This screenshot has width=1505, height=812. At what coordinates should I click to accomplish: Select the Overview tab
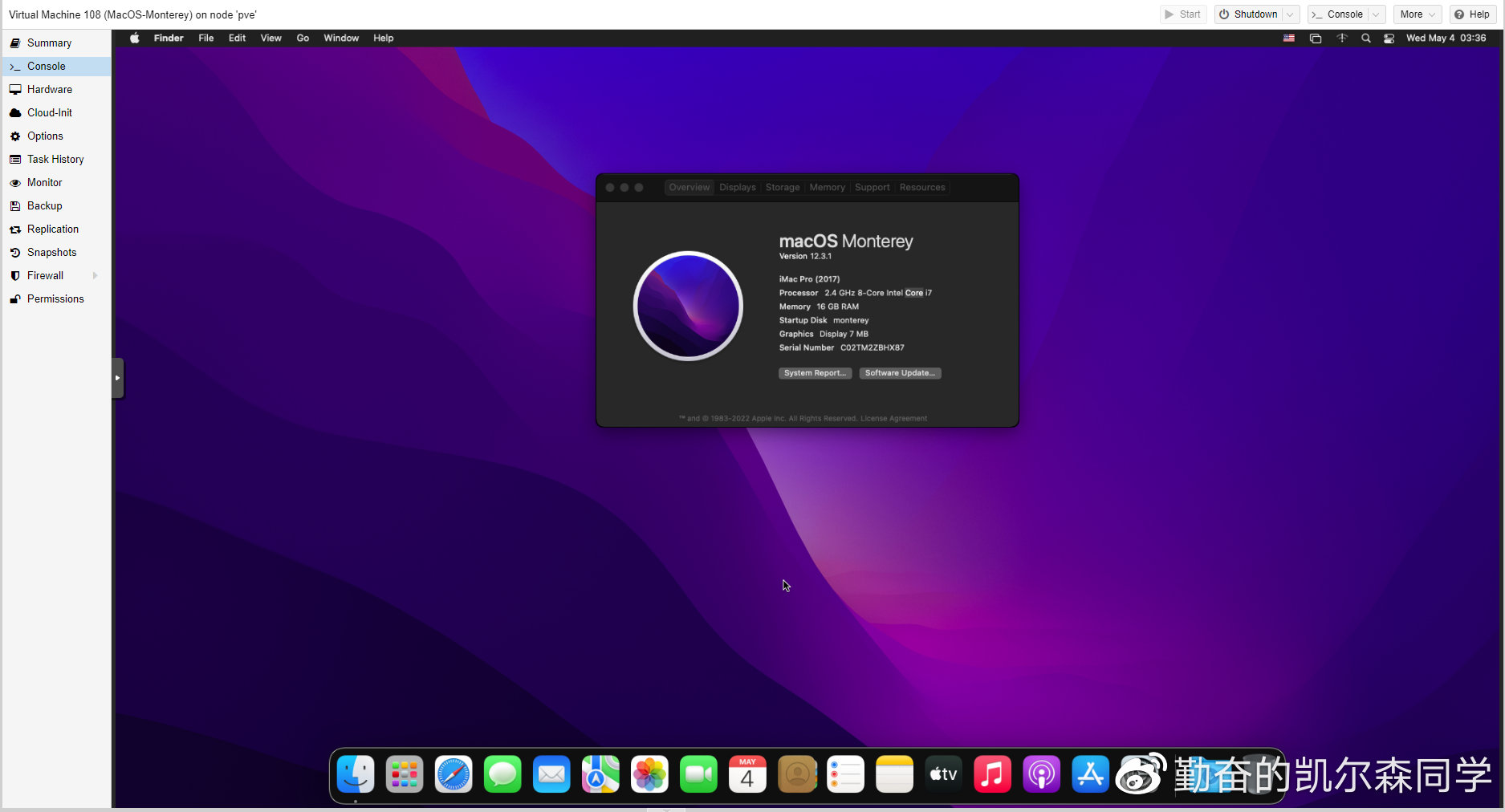(689, 187)
